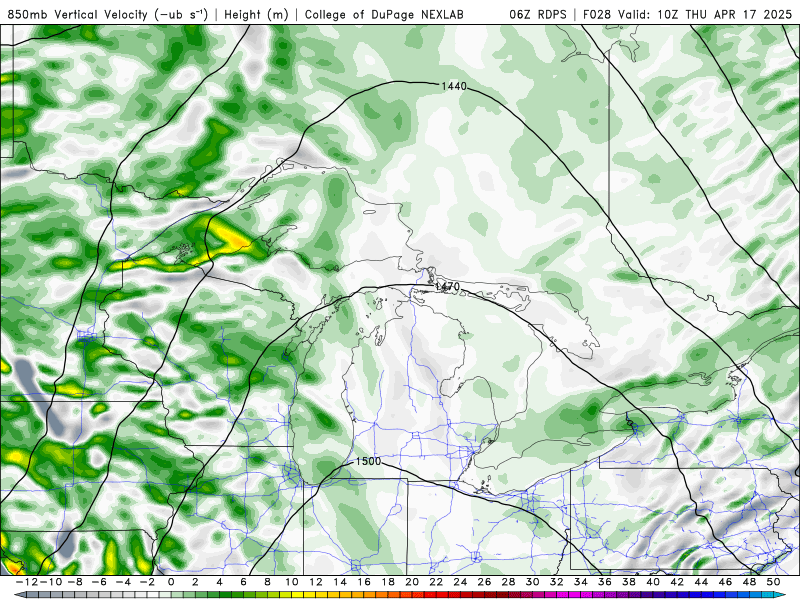Screen dimensions: 800x600
Task: Click the 1440 height contour label
Action: 454,86
